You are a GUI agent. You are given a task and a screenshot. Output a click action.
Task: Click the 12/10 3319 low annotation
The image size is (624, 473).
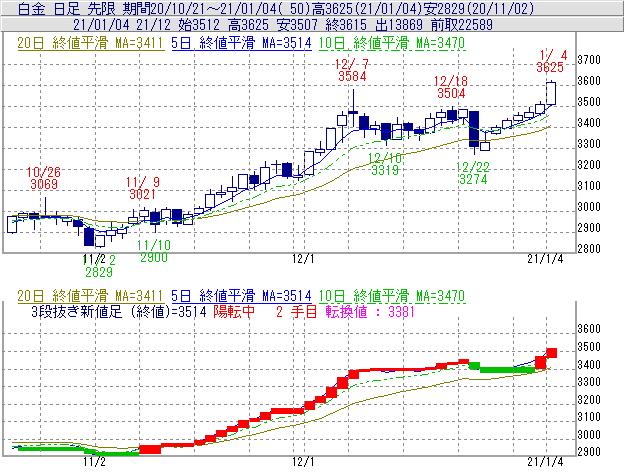(x=384, y=164)
